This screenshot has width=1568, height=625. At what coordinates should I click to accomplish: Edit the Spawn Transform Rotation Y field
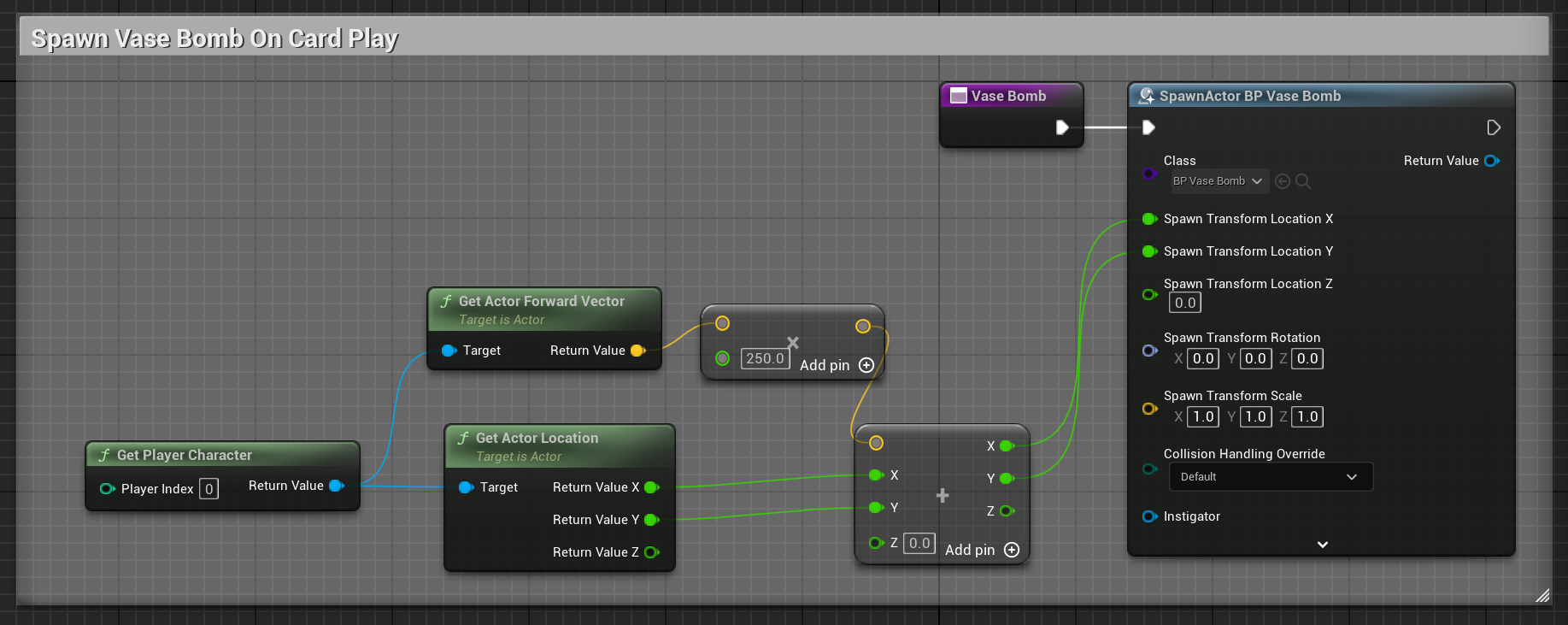click(1255, 359)
